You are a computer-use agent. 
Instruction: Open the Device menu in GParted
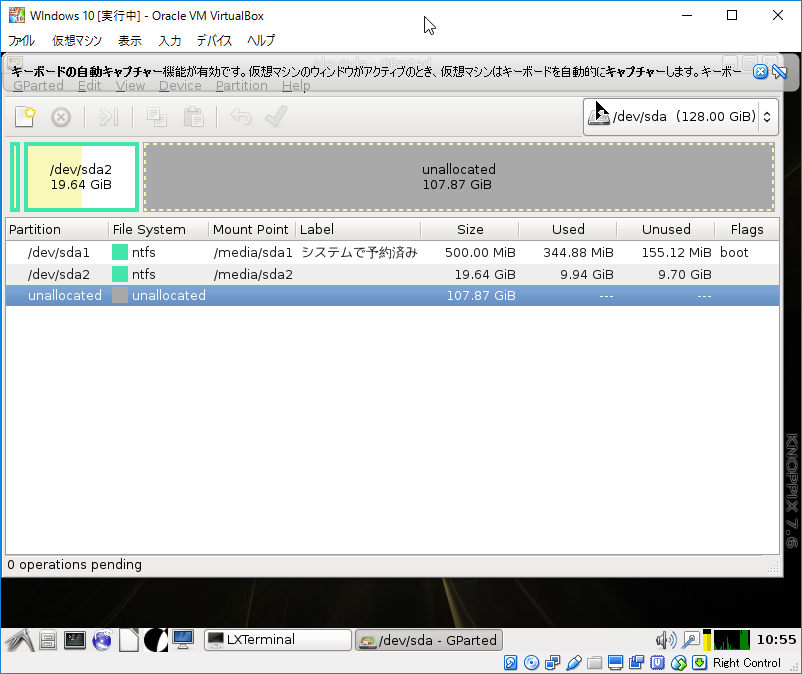click(180, 85)
